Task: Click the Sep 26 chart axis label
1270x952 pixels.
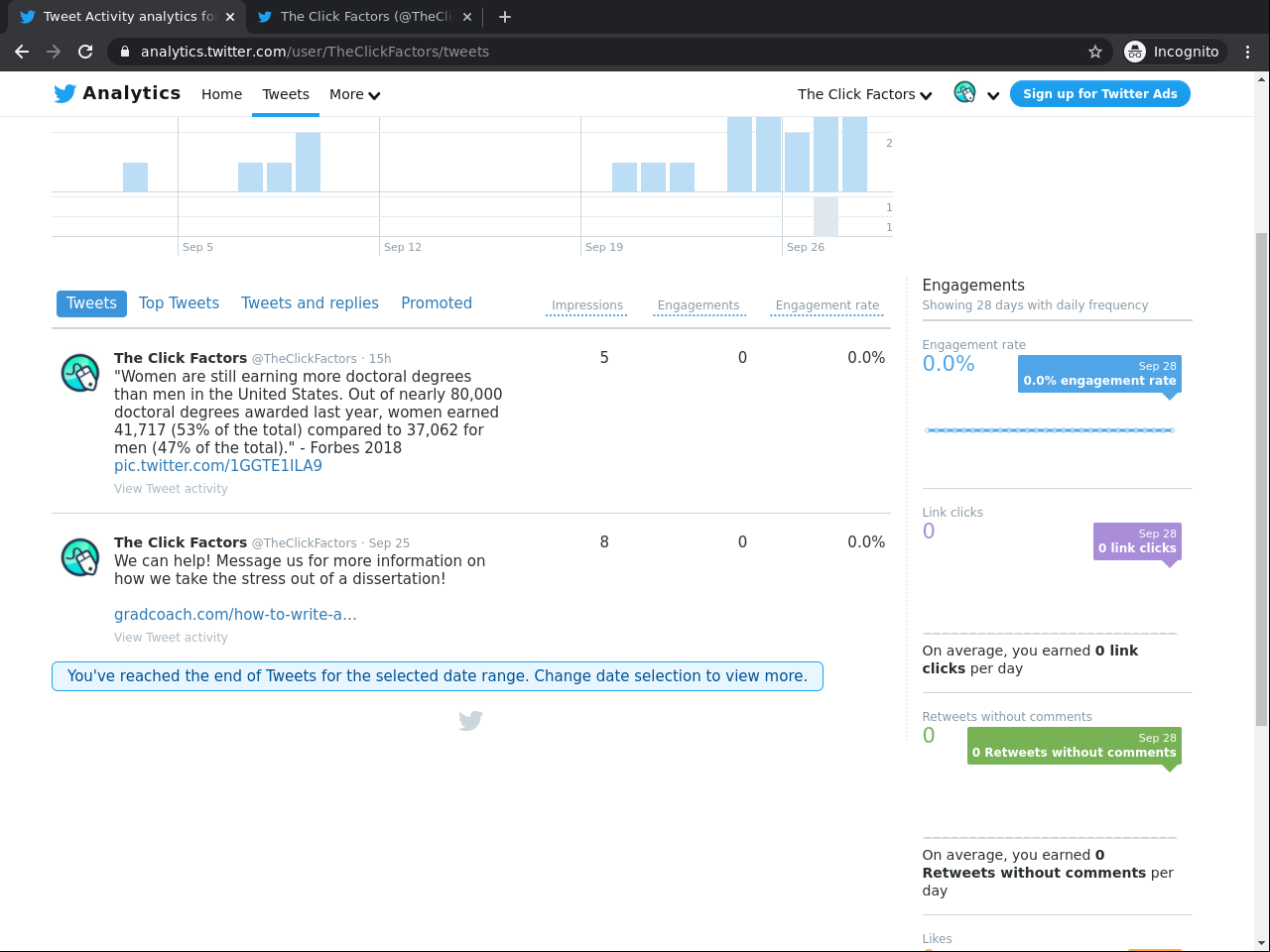Action: (x=806, y=247)
